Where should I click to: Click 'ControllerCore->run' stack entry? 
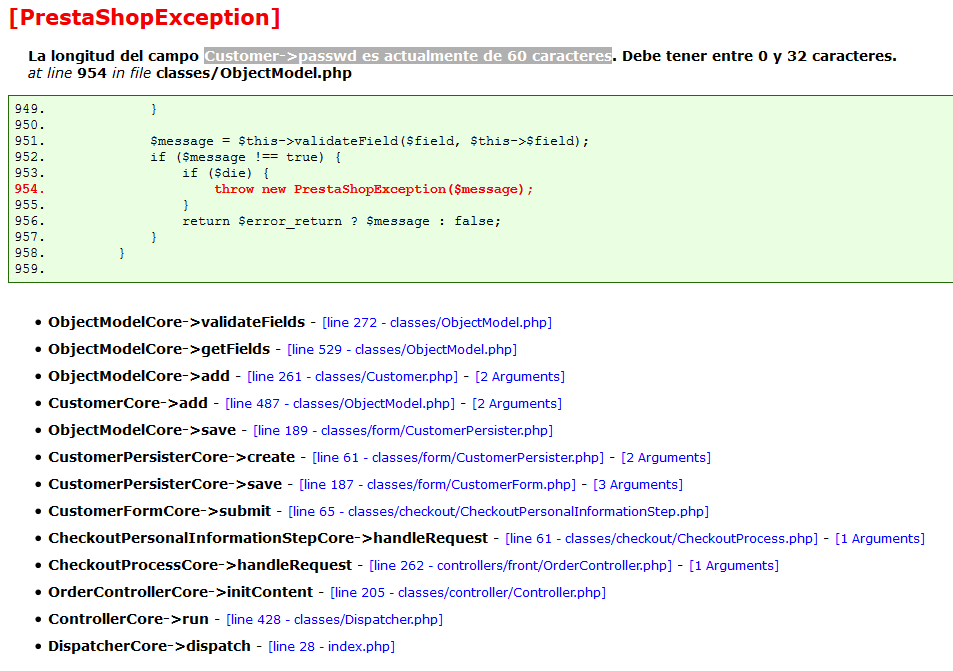(128, 619)
